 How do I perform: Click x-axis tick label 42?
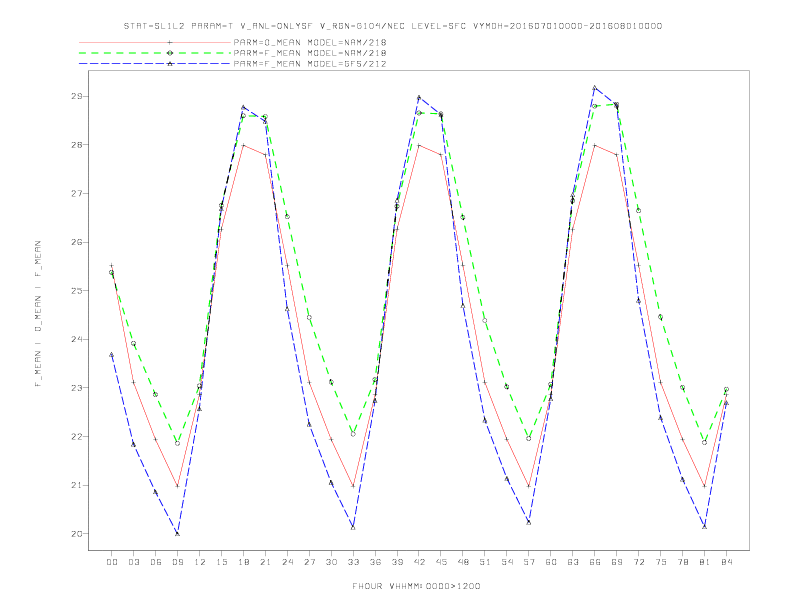(x=419, y=562)
